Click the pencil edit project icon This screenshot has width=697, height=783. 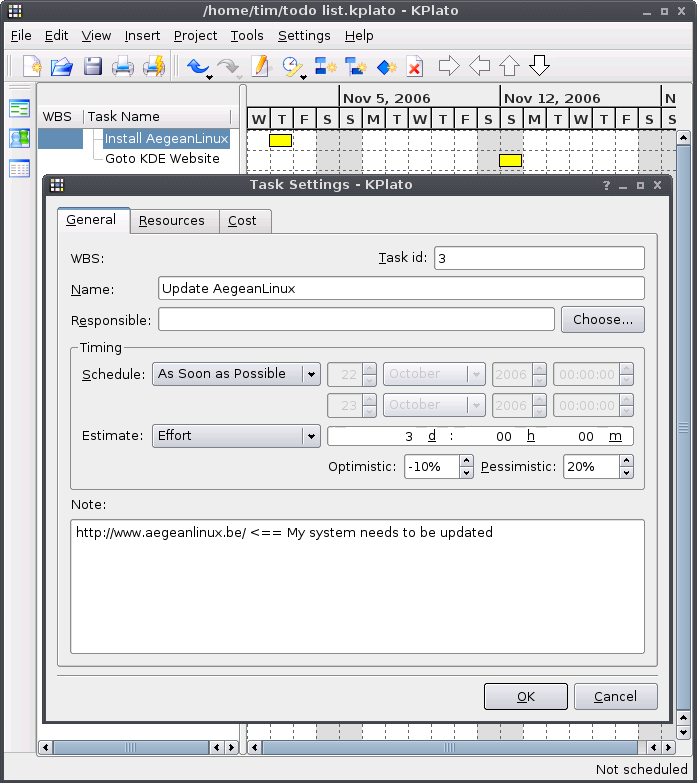click(x=261, y=66)
